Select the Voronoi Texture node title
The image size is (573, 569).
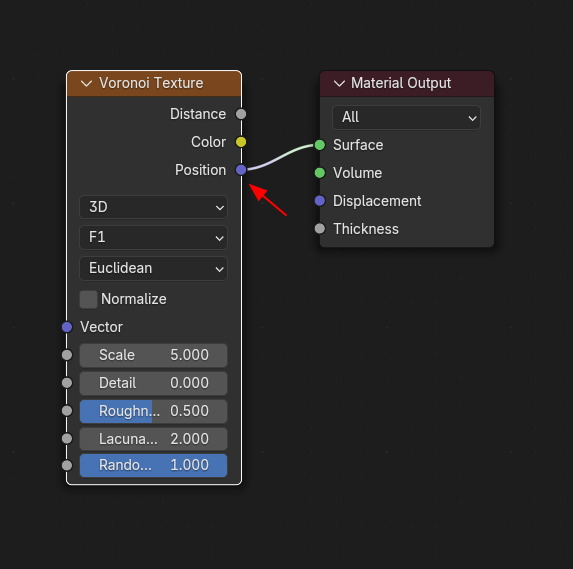(x=151, y=83)
